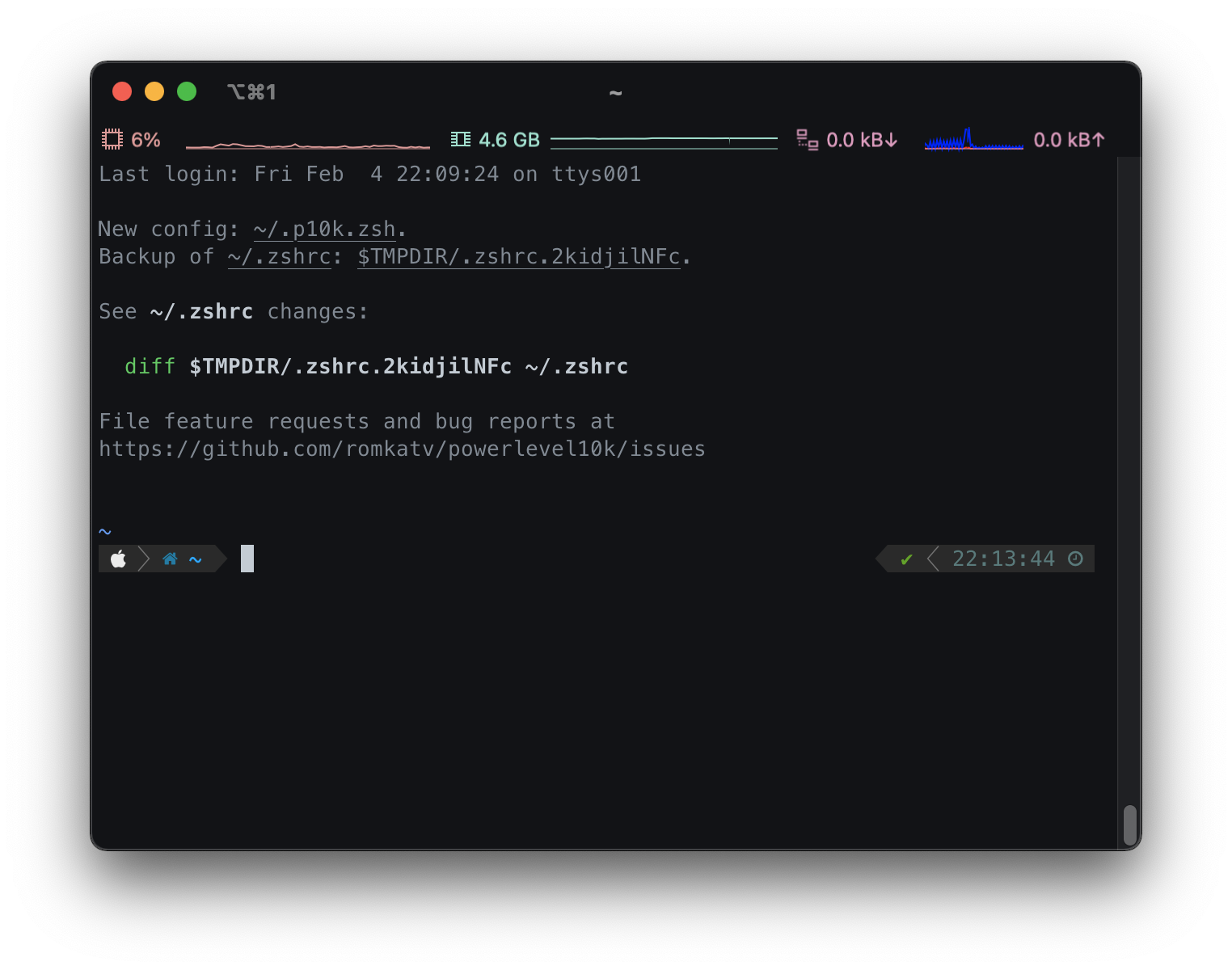Click the 22:13:44 time in right prompt
This screenshot has width=1232, height=970.
pos(1003,559)
